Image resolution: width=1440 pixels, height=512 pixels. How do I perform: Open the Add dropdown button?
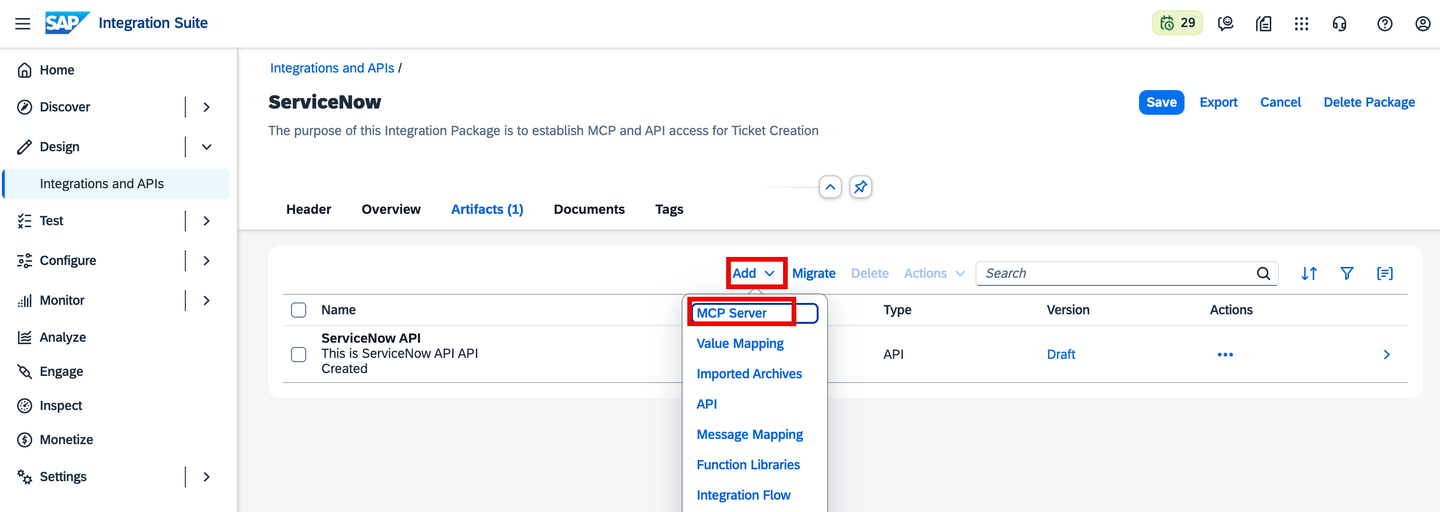click(x=755, y=273)
